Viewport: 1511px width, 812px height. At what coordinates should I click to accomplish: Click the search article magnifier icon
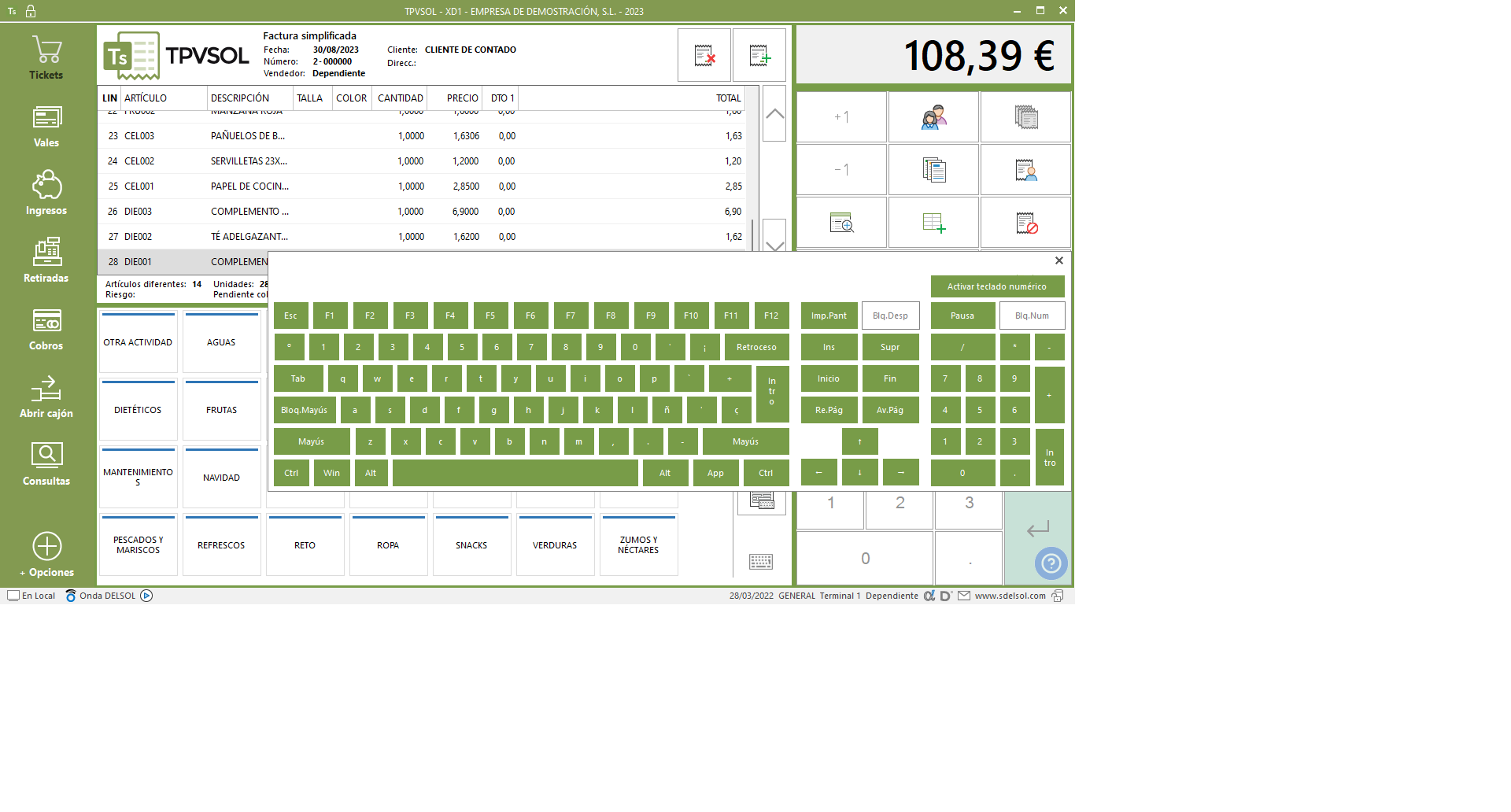click(x=841, y=223)
